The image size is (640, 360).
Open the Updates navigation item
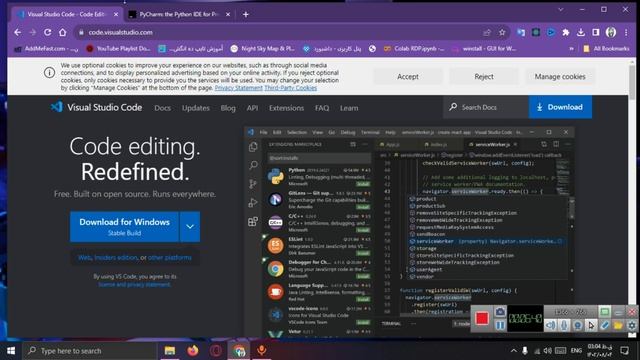[x=196, y=108]
